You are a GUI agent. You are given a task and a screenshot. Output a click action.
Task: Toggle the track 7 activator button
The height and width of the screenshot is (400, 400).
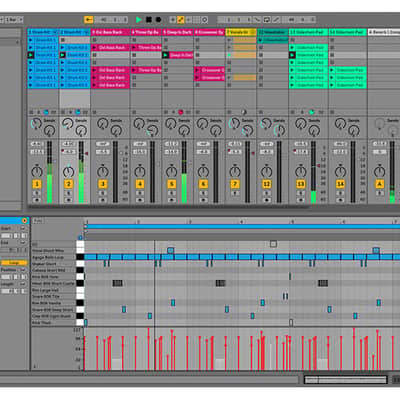pyautogui.click(x=235, y=184)
